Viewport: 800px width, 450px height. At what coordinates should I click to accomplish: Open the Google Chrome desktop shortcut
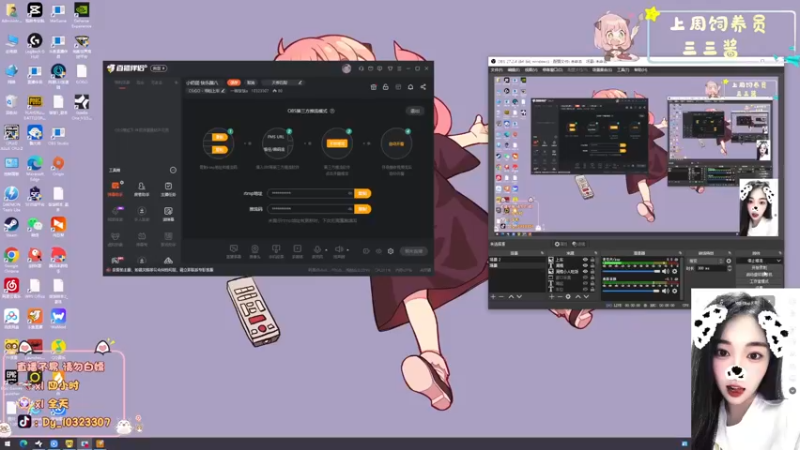tap(11, 257)
